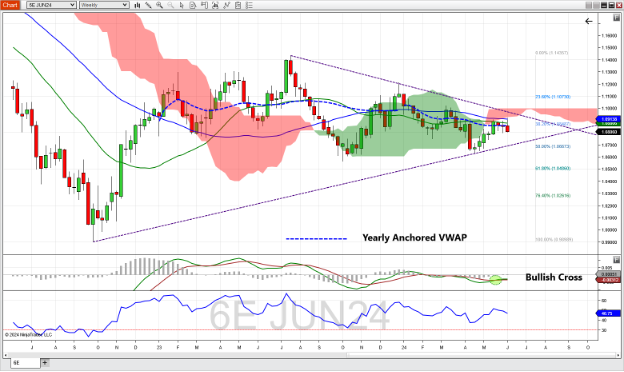
Task: Click Fibonacci label 23.60% (1.10730)
Action: coord(553,97)
